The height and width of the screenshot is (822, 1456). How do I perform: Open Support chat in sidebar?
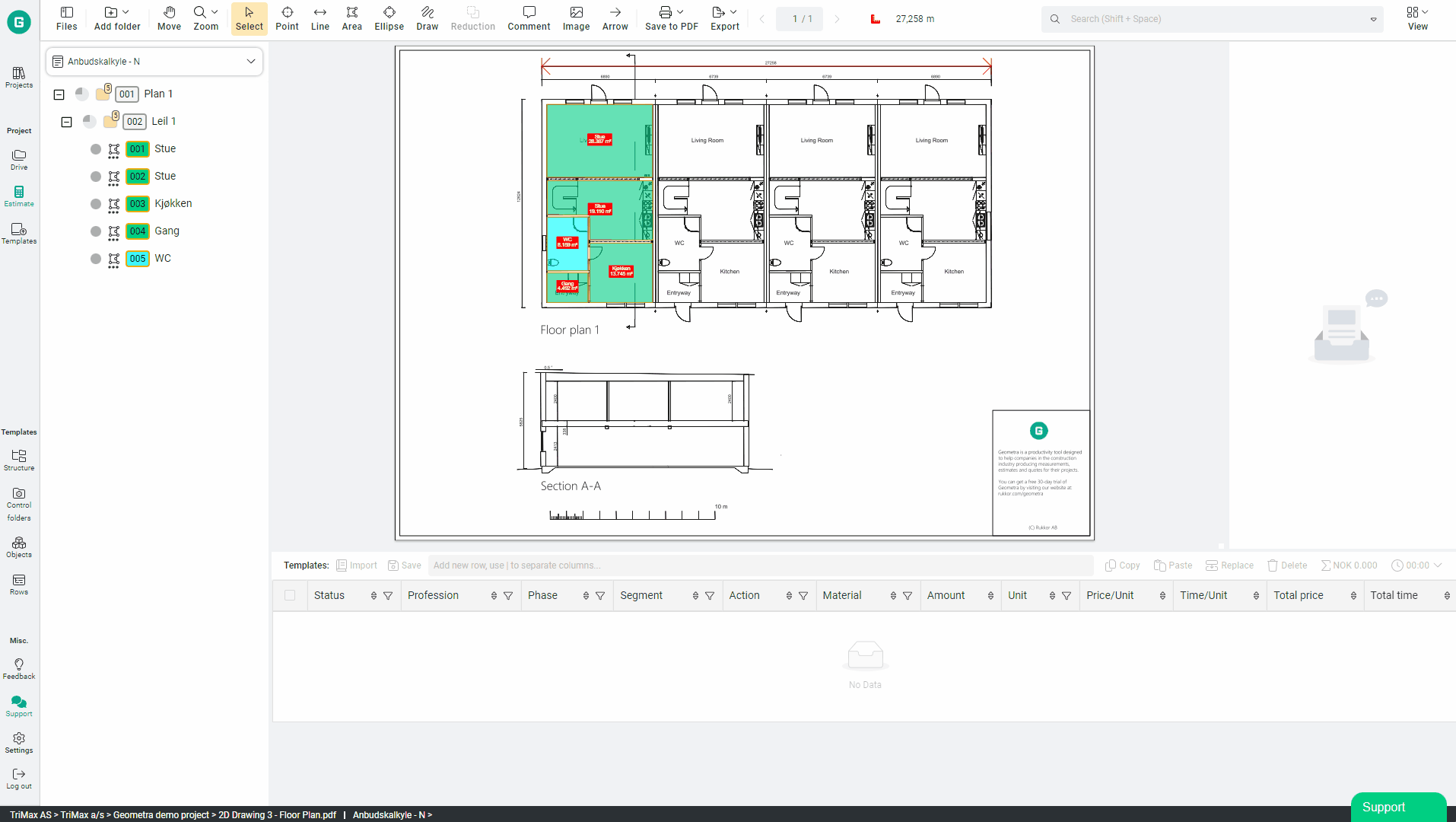point(19,706)
